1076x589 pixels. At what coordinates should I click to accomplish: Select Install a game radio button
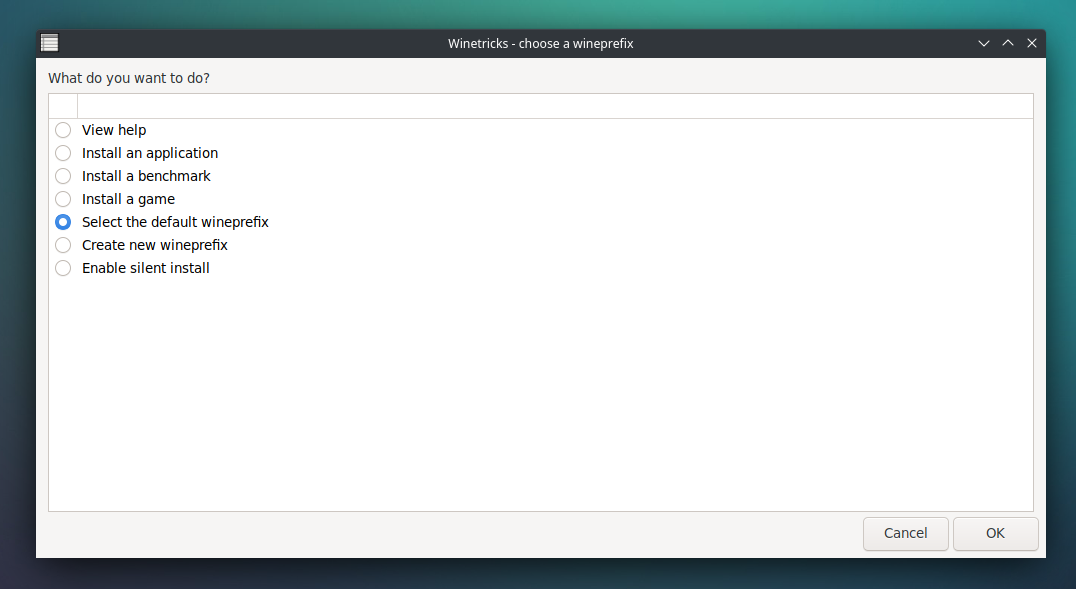point(63,199)
